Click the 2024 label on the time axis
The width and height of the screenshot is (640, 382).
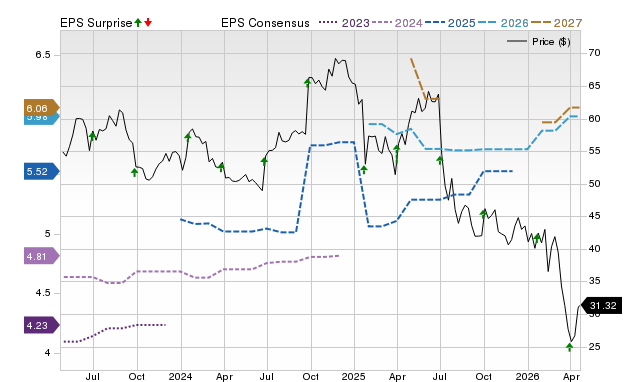click(x=180, y=376)
